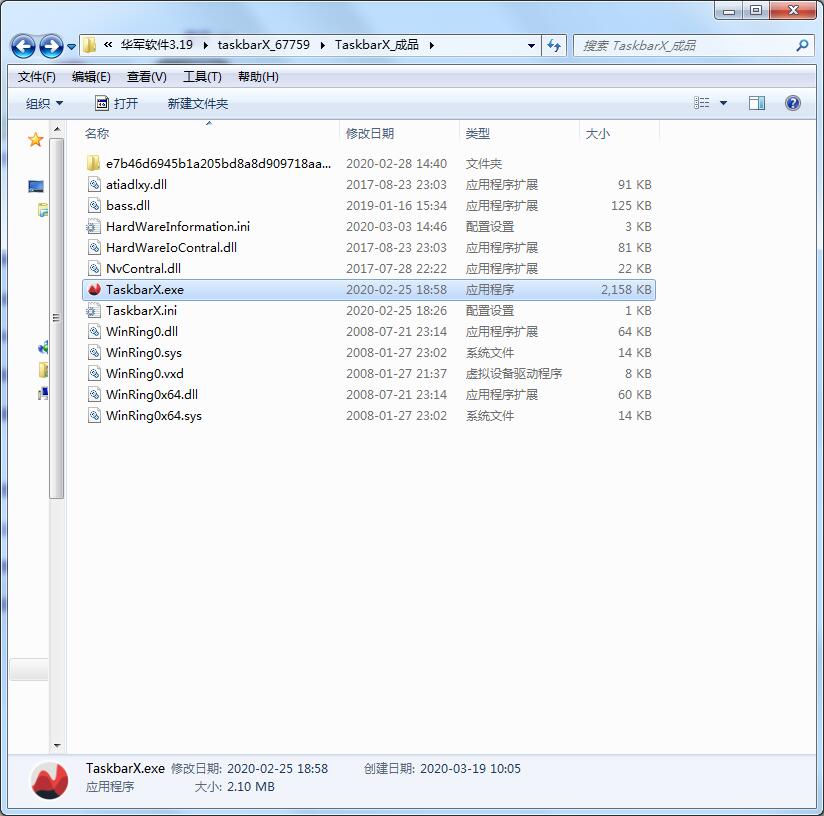The height and width of the screenshot is (816, 824).
Task: Click the folder icon of e7b46d6945b1 folder
Action: 95,164
